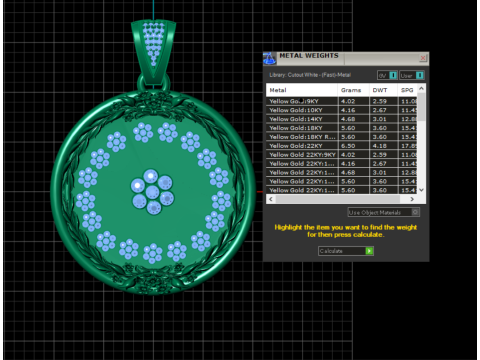
Task: Click the horizontal scroll right arrow
Action: coord(412,199)
